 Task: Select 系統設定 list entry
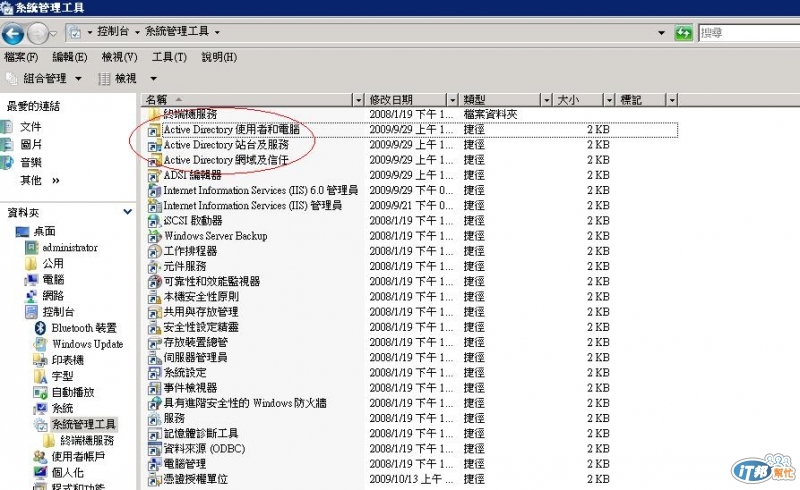[x=185, y=373]
